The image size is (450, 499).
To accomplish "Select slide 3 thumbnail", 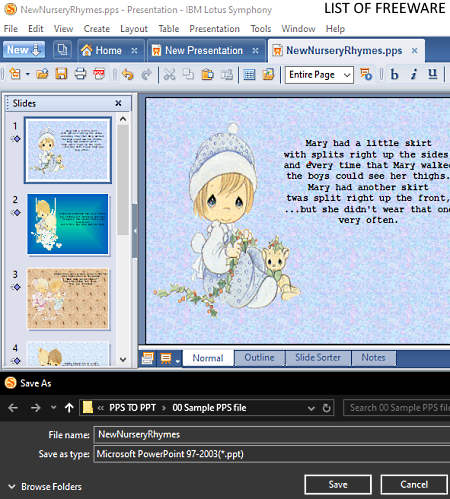I will (x=68, y=299).
